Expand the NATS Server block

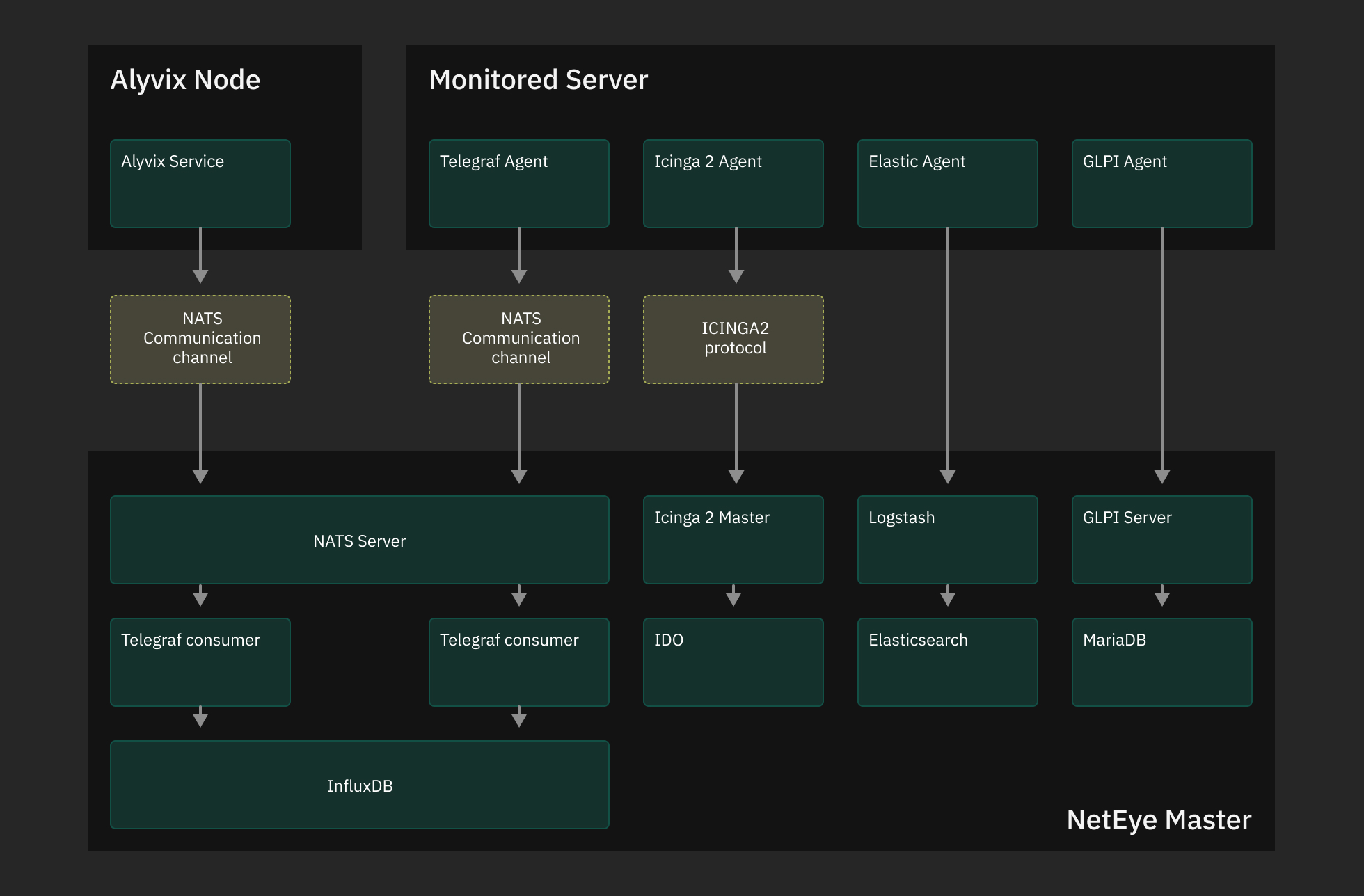[x=359, y=539]
